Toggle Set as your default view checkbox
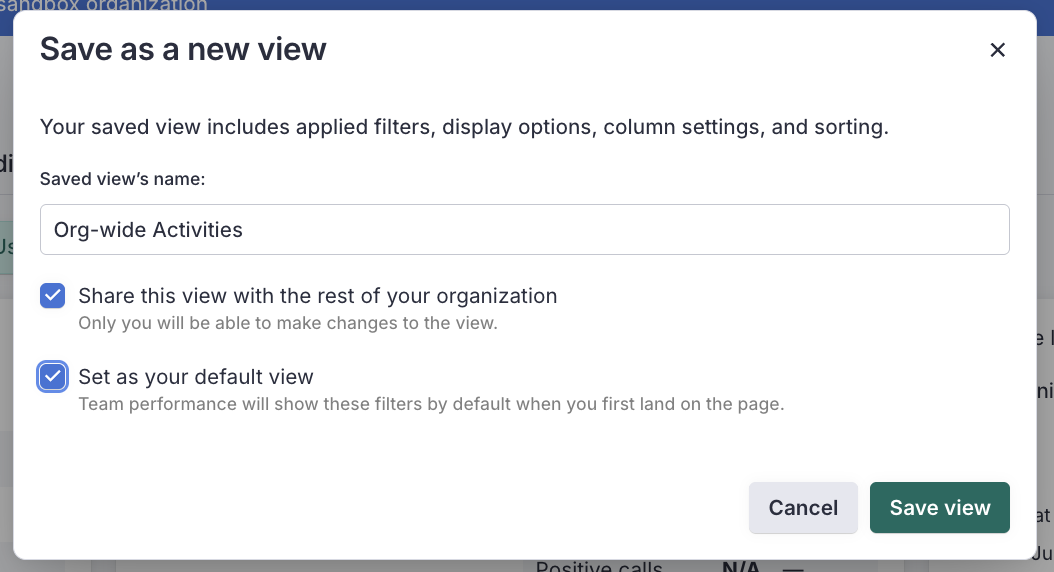The height and width of the screenshot is (572, 1054). [52, 376]
